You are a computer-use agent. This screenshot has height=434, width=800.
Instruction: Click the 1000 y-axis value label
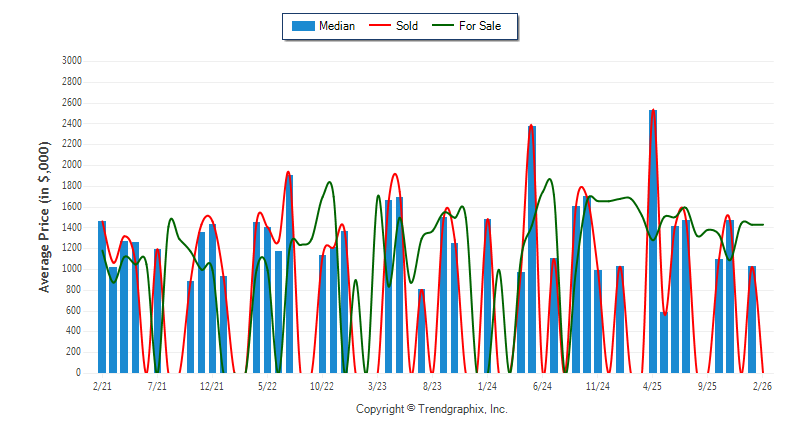(71, 269)
